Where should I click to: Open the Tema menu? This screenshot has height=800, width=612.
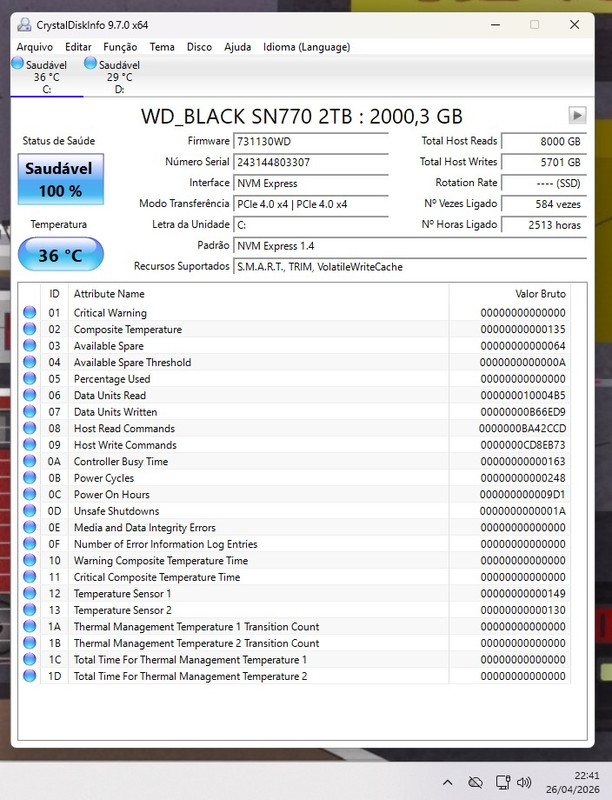[x=162, y=47]
